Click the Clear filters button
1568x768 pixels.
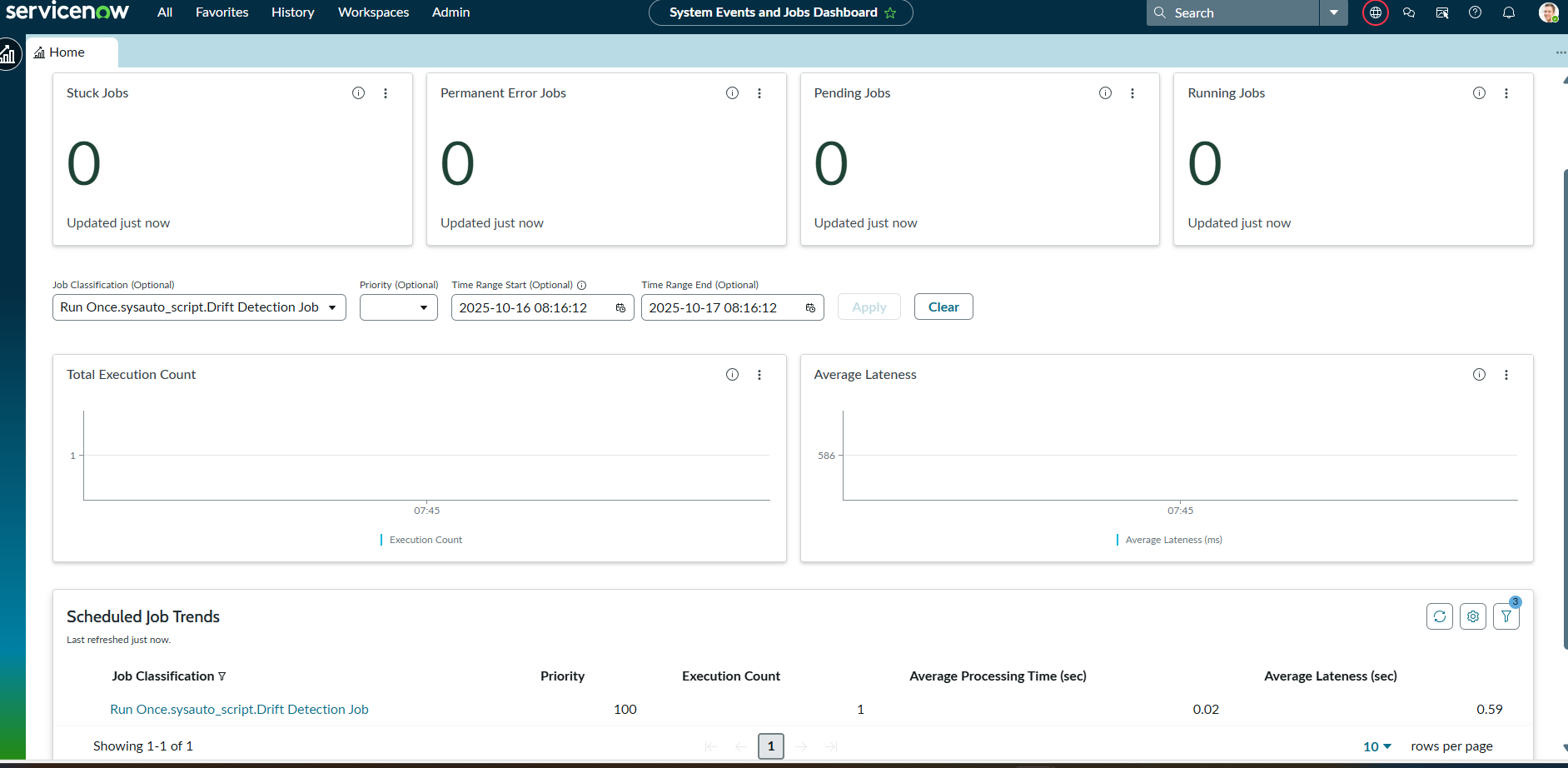(x=943, y=307)
